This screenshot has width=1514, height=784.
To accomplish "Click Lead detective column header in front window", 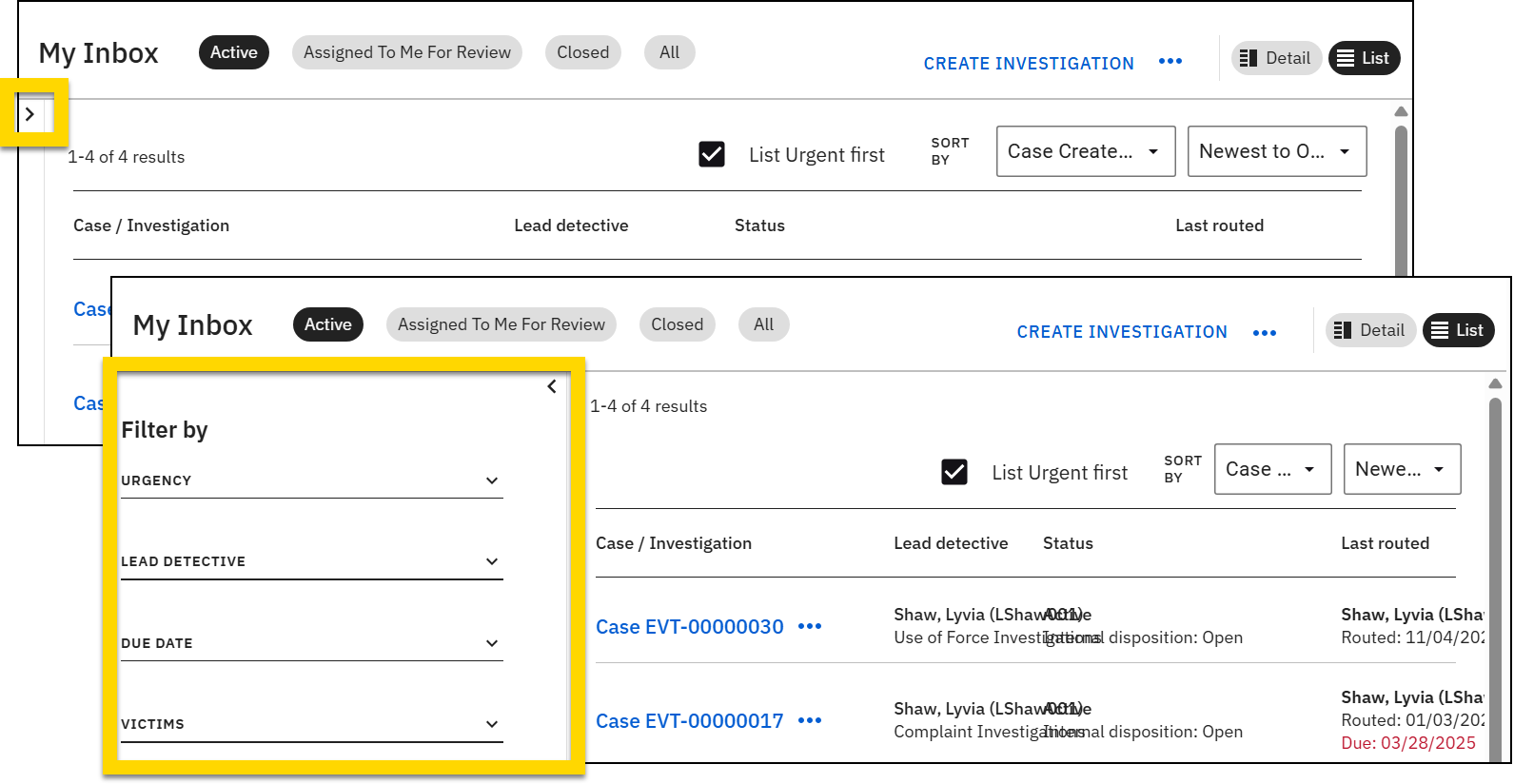I will (951, 543).
